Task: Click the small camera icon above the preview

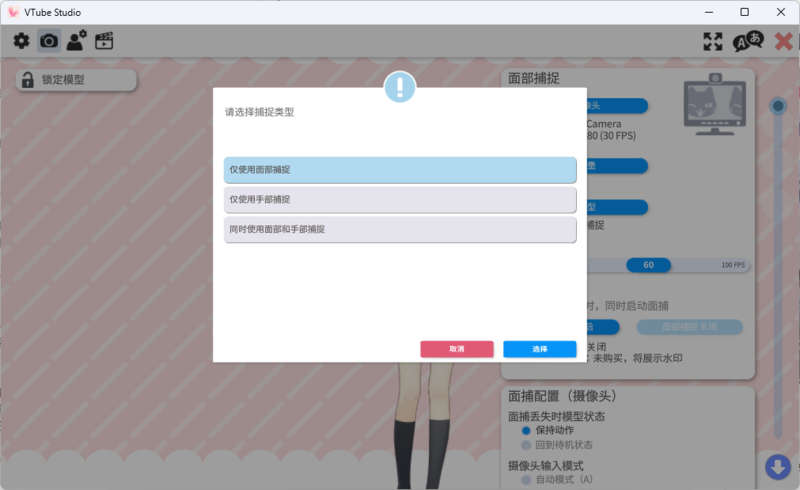Action: pyautogui.click(x=715, y=78)
